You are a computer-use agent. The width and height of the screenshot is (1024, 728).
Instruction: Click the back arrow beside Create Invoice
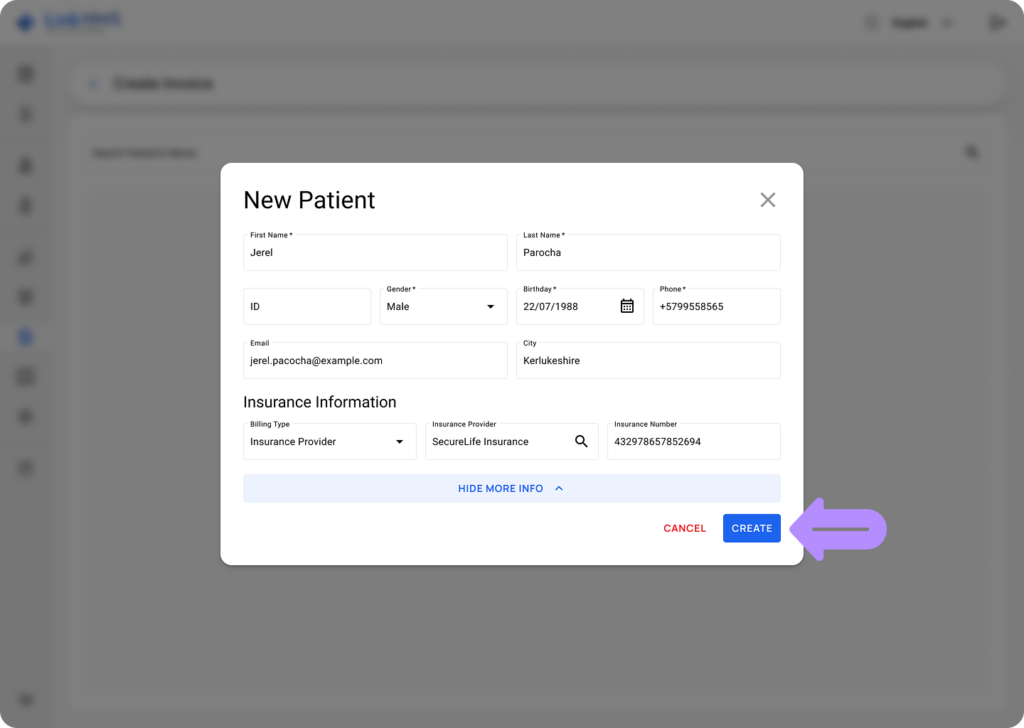click(x=93, y=84)
